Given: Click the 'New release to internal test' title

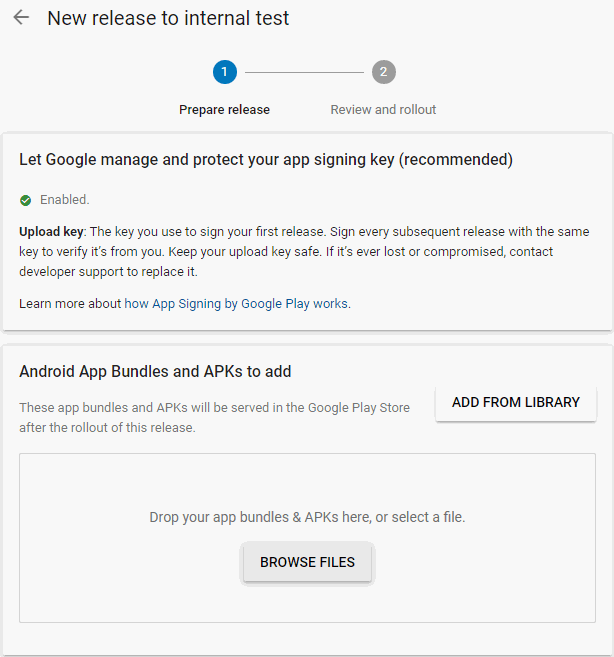Looking at the screenshot, I should tap(168, 18).
